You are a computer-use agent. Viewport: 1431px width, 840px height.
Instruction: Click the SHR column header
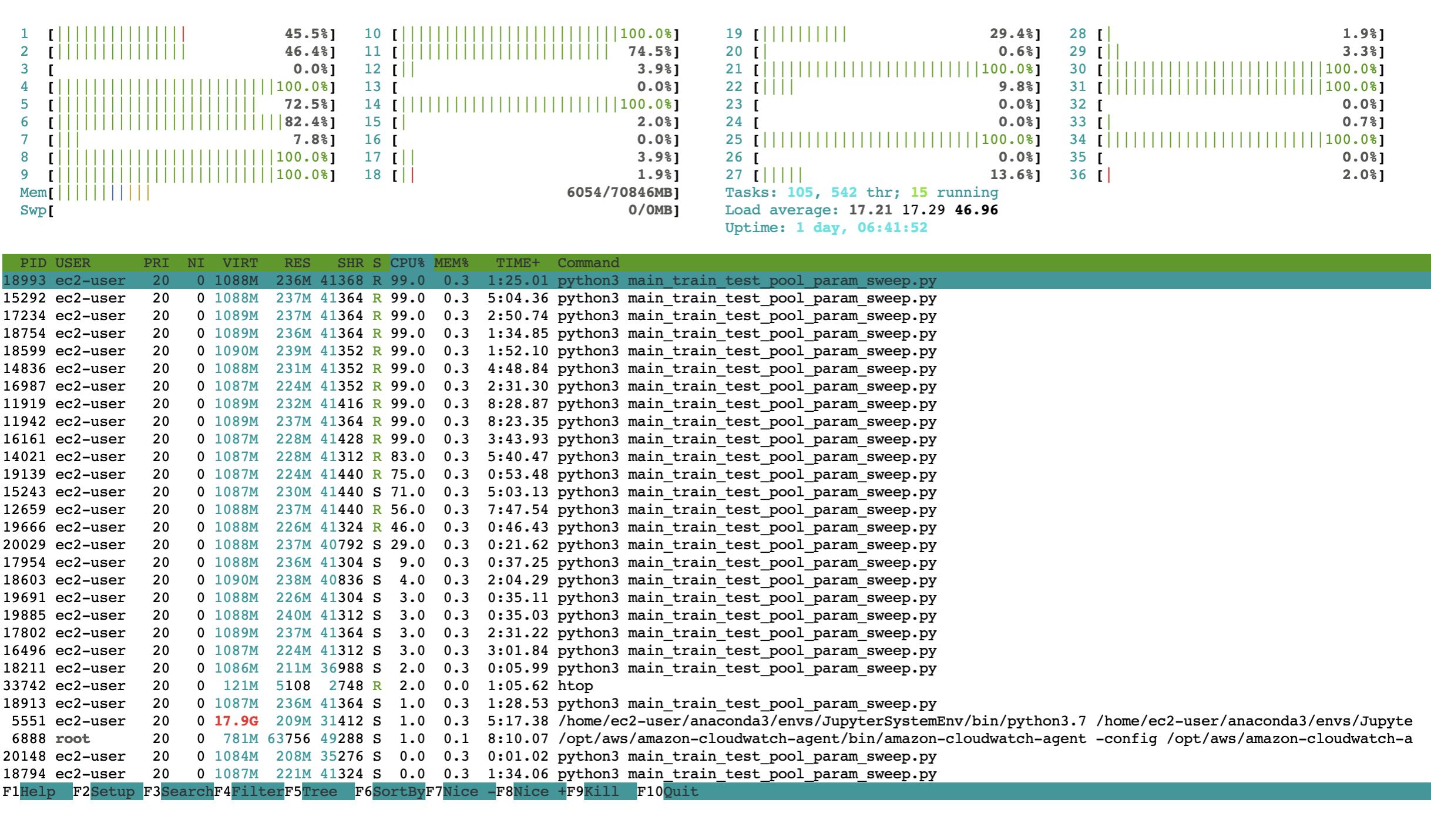350,263
